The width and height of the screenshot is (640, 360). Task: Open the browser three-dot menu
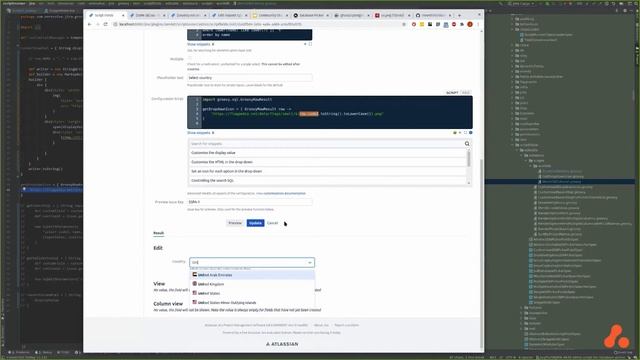tap(478, 24)
